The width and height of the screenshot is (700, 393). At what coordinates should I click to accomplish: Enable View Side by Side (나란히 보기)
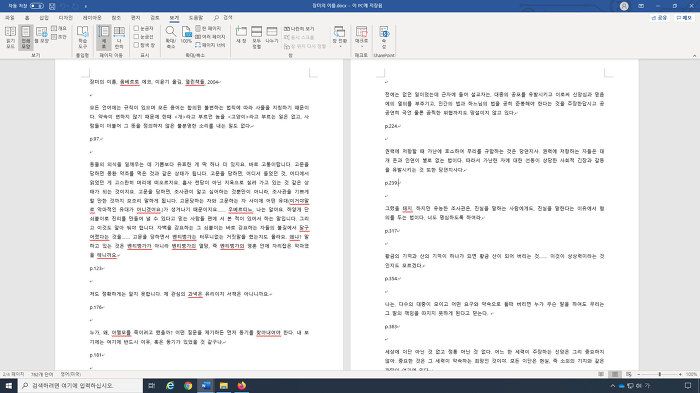[299, 29]
